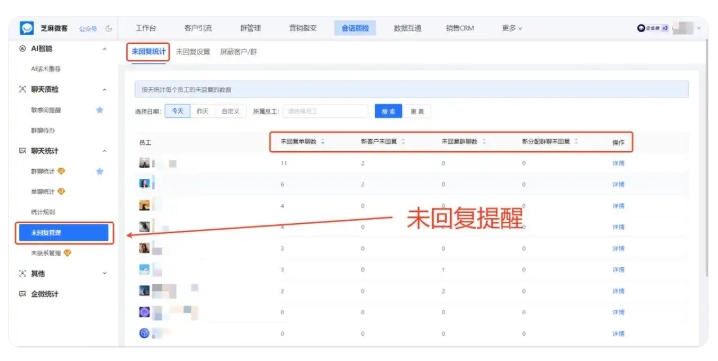Open 工作台 in top navigation

click(x=146, y=28)
